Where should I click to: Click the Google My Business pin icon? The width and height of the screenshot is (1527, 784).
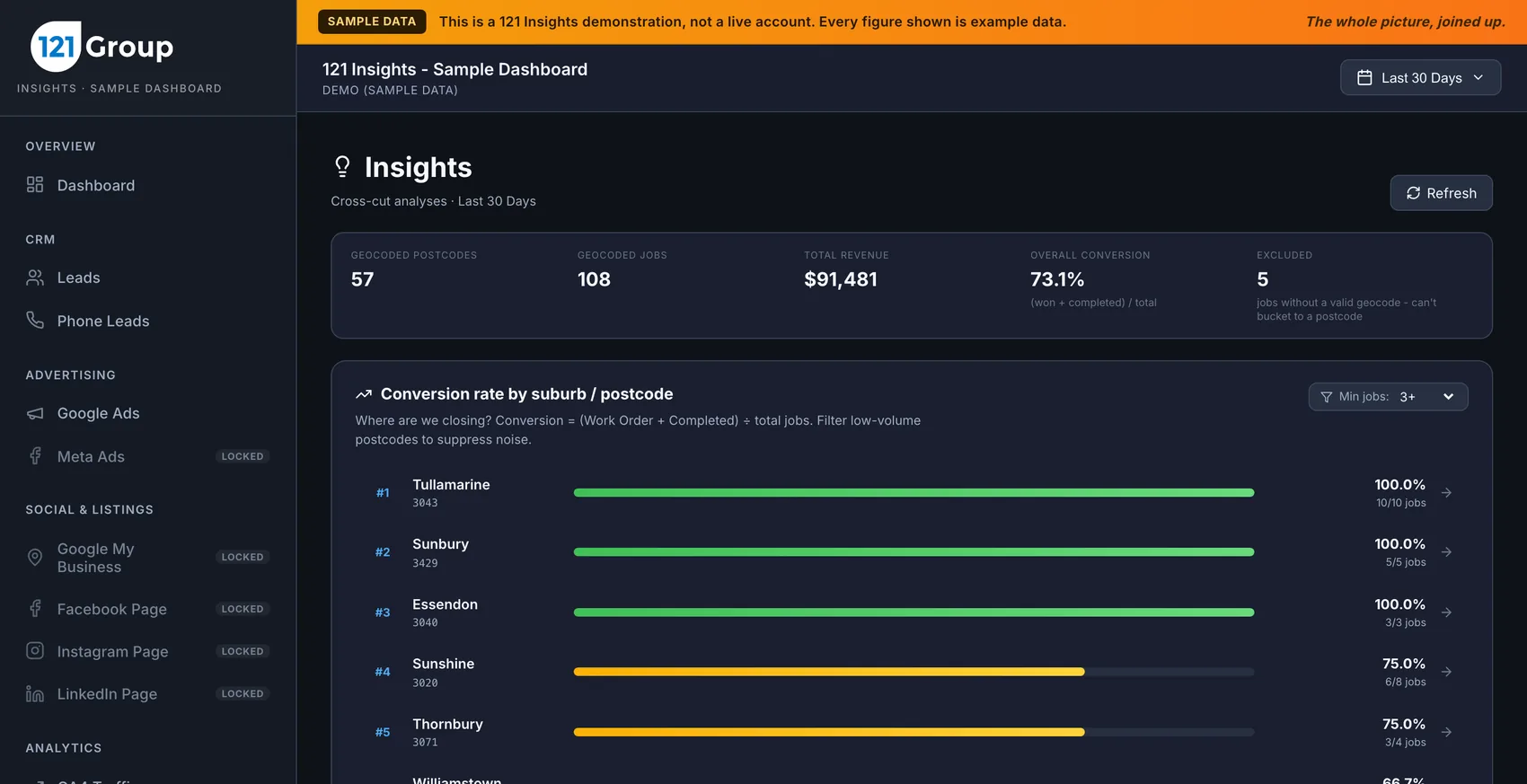(x=35, y=557)
